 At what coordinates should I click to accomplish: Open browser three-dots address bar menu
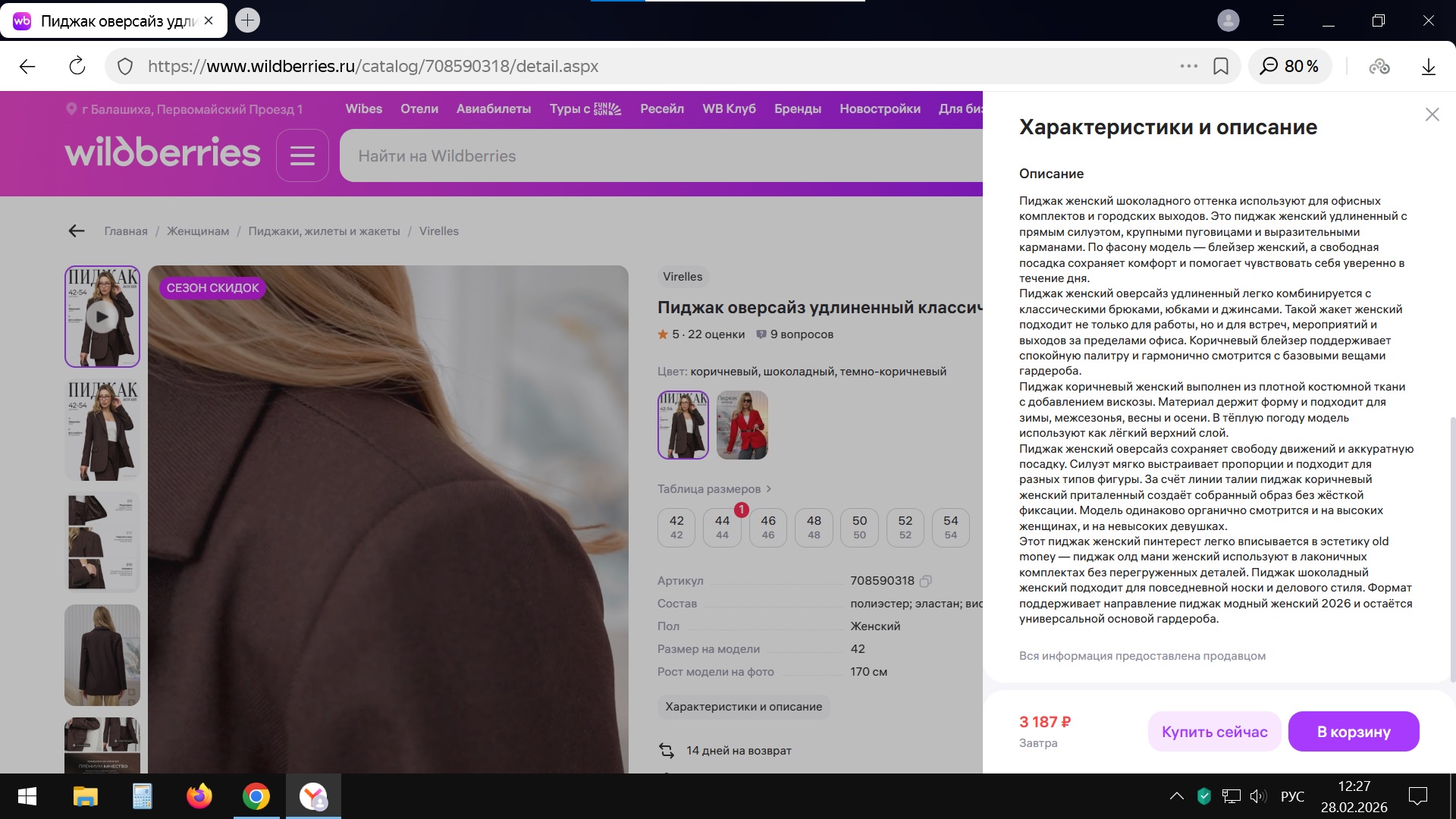[1188, 67]
